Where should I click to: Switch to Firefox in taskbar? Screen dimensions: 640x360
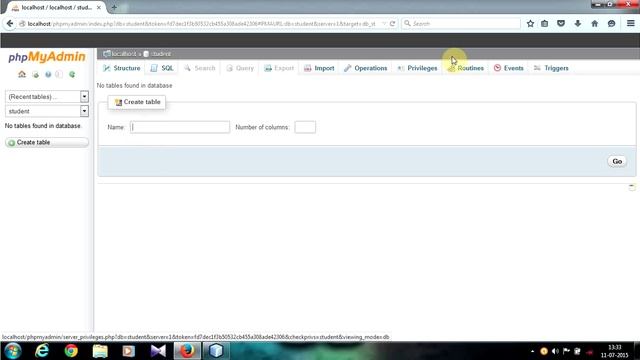pos(187,351)
